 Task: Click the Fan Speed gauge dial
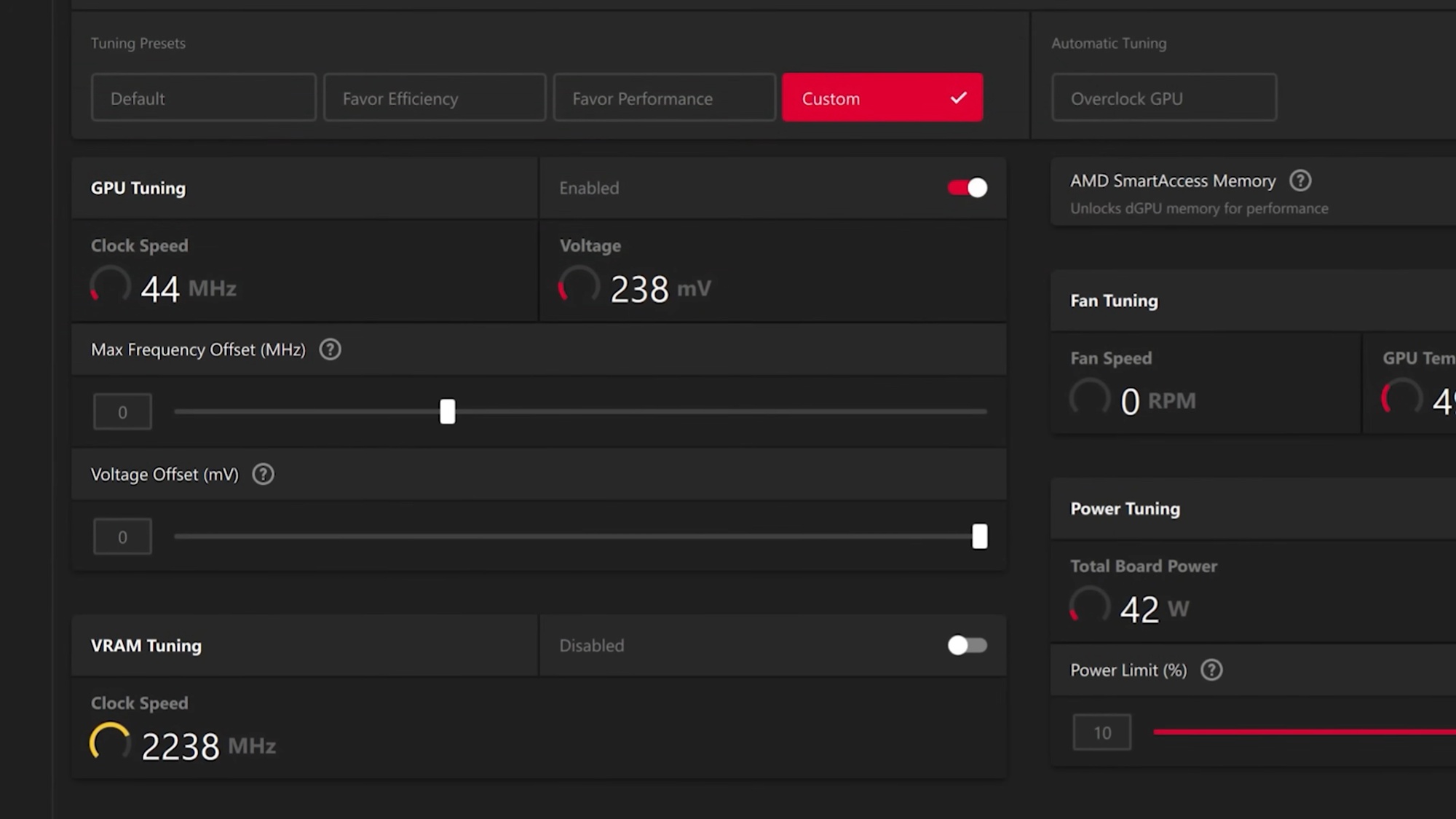click(x=1089, y=398)
